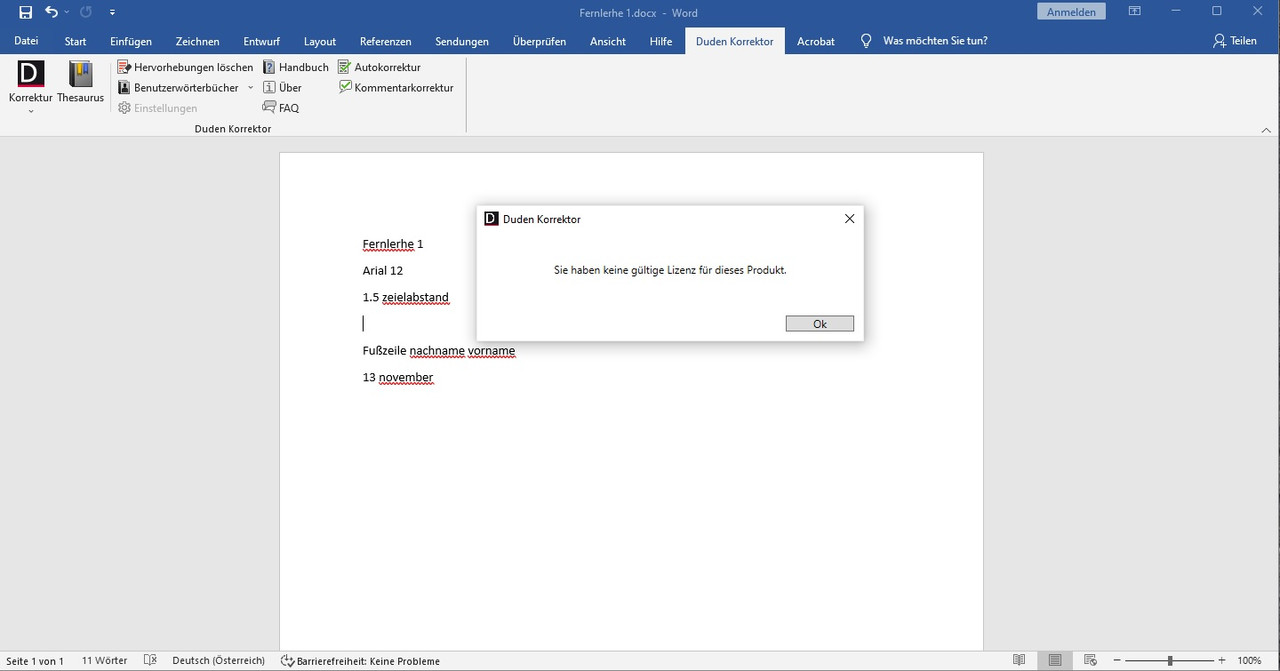Viewport: 1280px width, 671px height.
Task: Open word count '11 Wörter'
Action: pos(105,661)
